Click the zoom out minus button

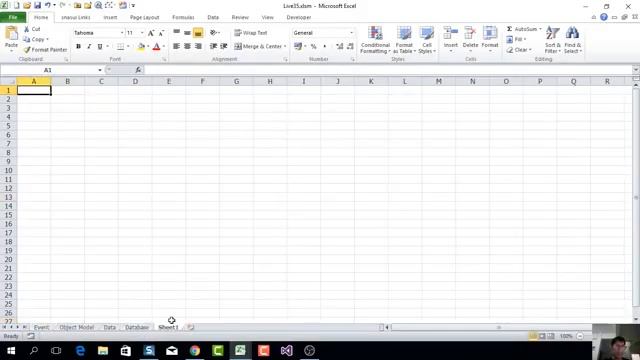click(580, 336)
